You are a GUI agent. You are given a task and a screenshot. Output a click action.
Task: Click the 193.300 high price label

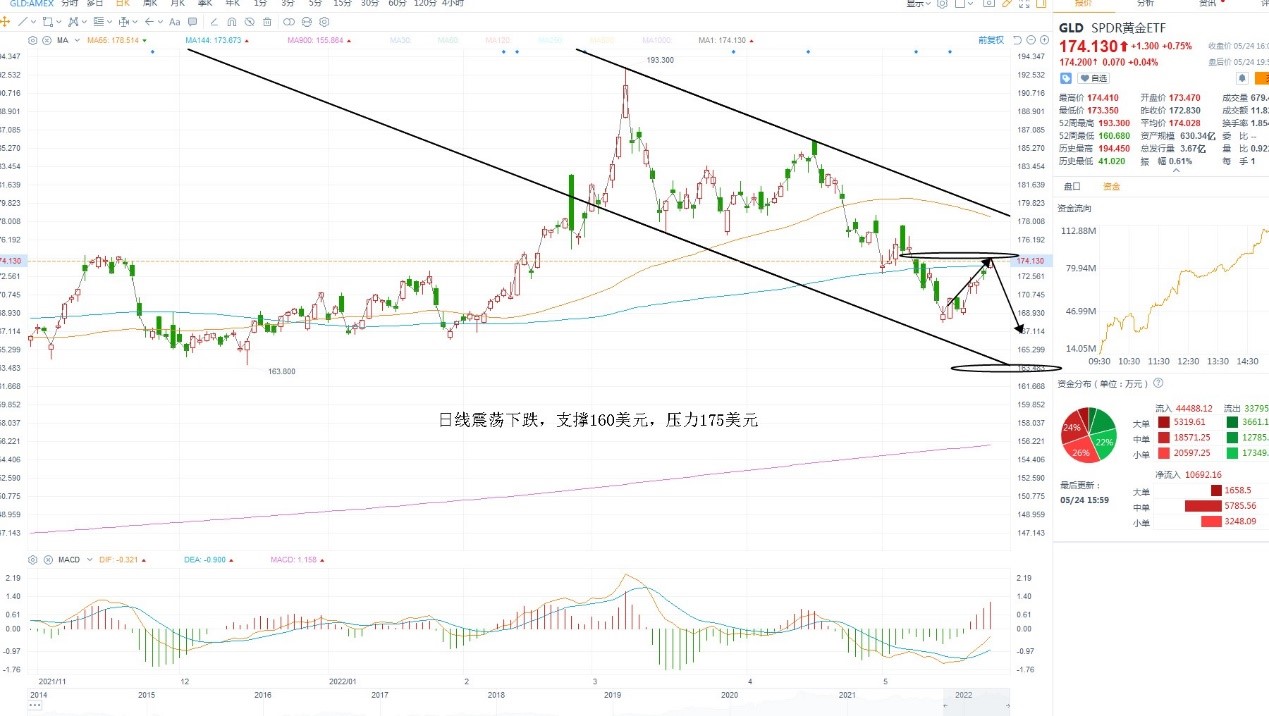(x=660, y=60)
